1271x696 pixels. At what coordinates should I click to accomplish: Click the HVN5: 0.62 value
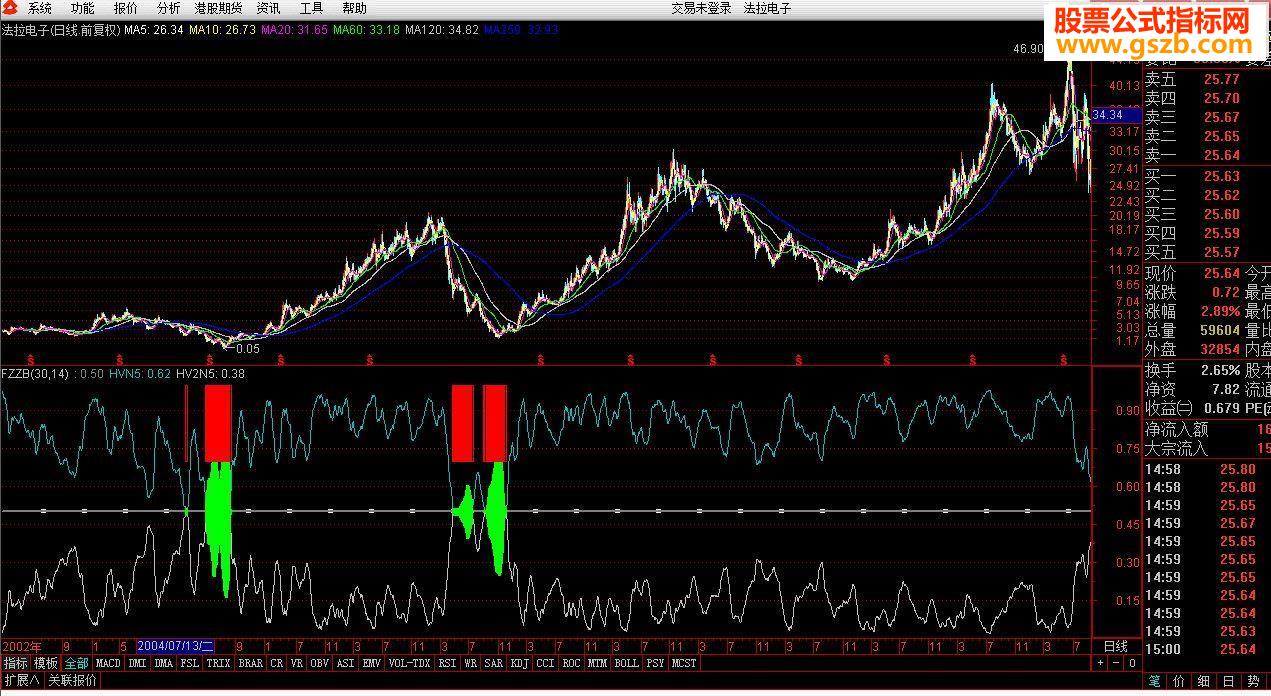click(x=140, y=374)
